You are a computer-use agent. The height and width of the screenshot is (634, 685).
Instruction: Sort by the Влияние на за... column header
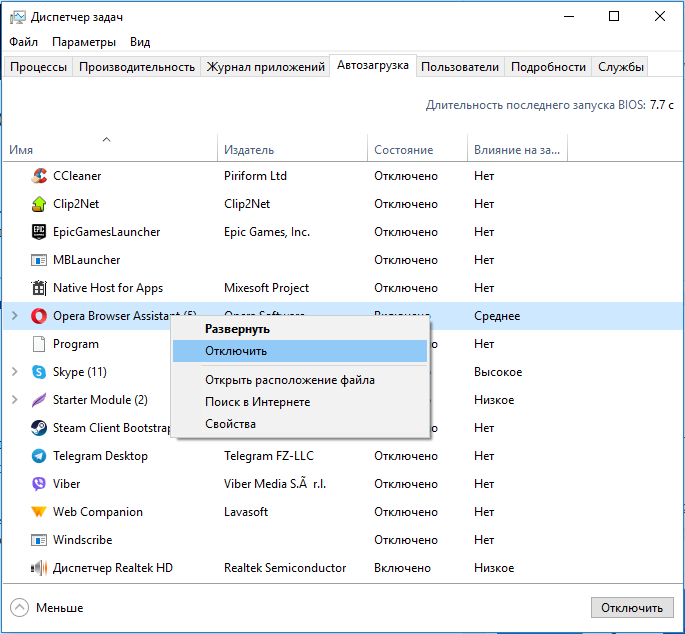pos(517,150)
